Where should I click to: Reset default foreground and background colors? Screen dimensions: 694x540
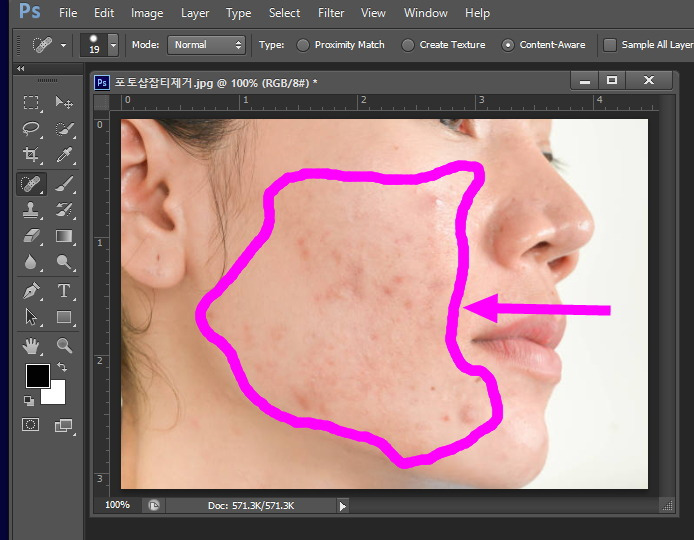coord(29,401)
